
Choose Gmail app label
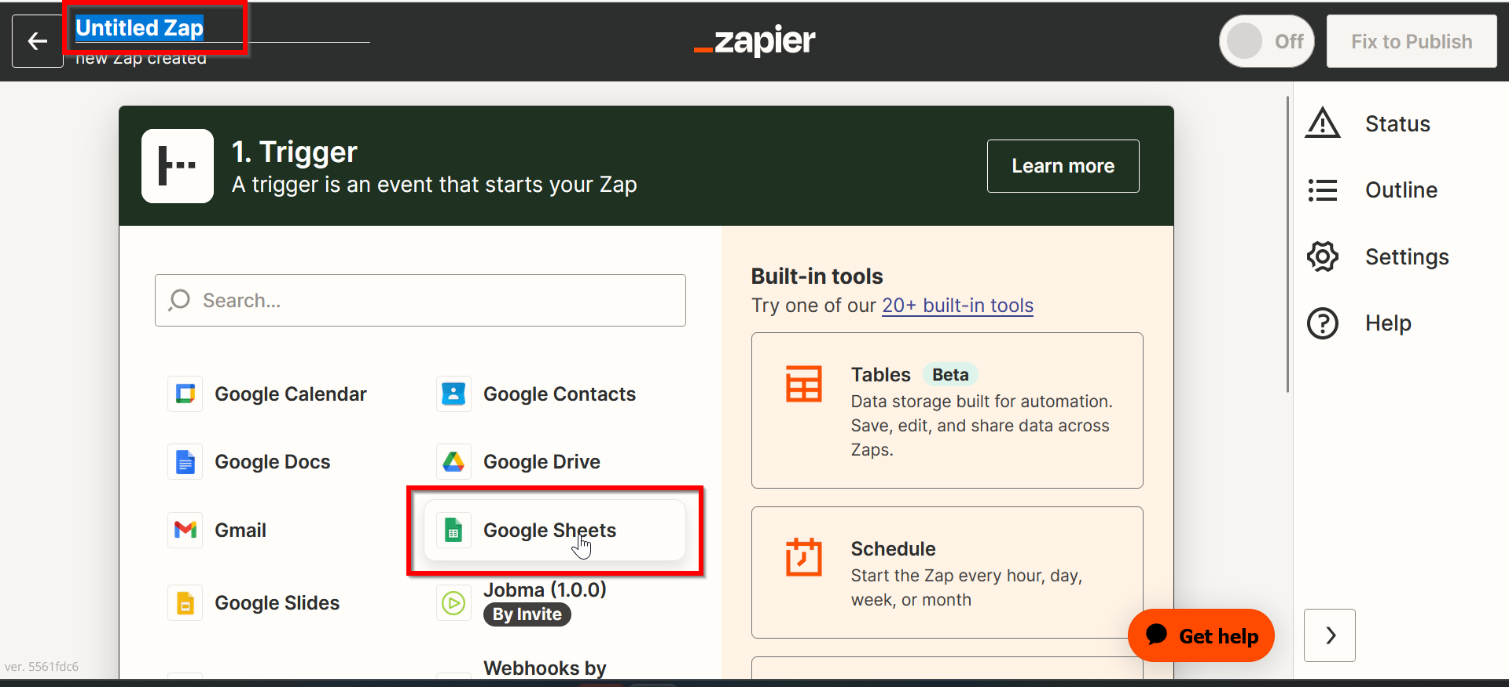[x=241, y=530]
